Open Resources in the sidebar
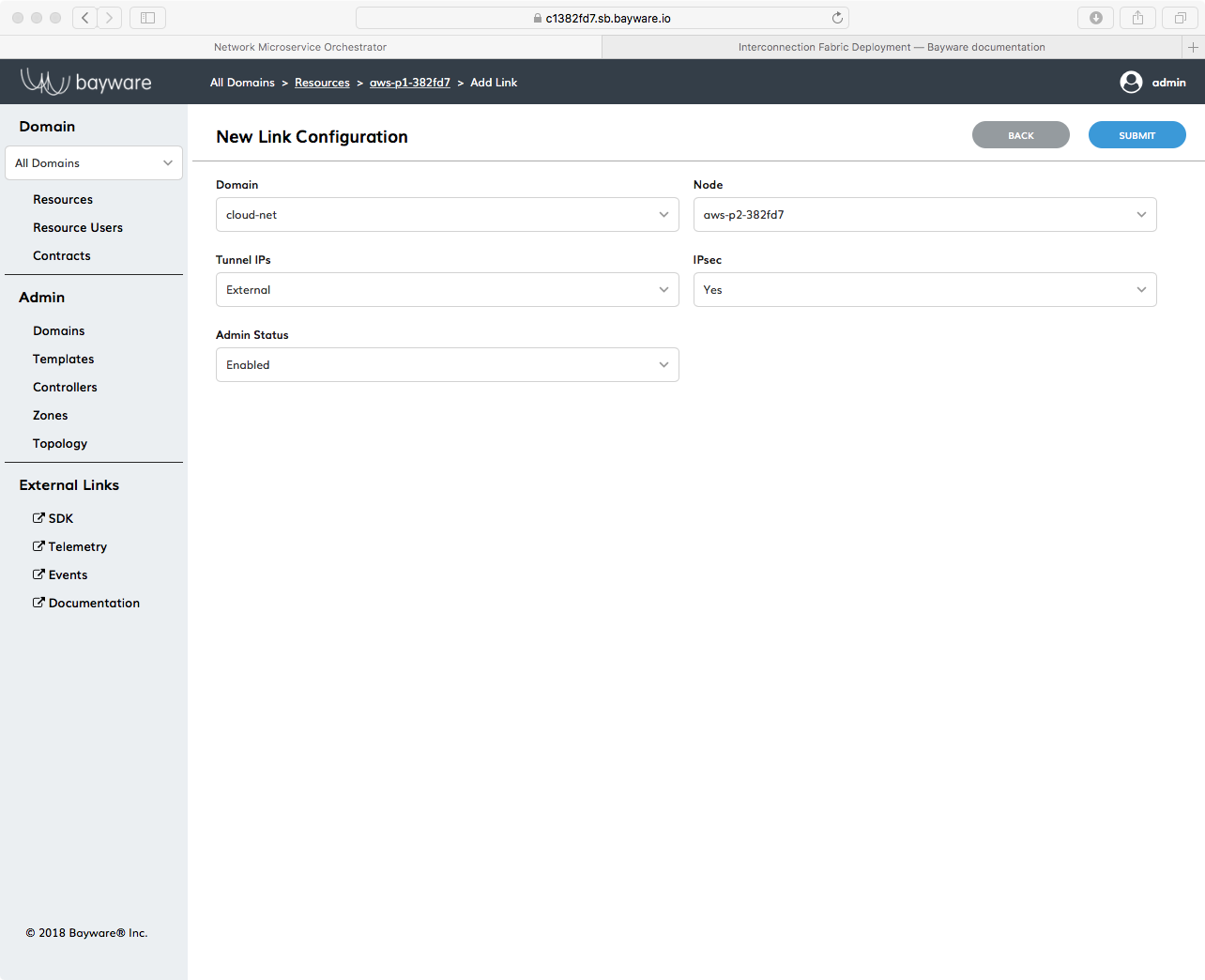1205x980 pixels. [x=63, y=200]
